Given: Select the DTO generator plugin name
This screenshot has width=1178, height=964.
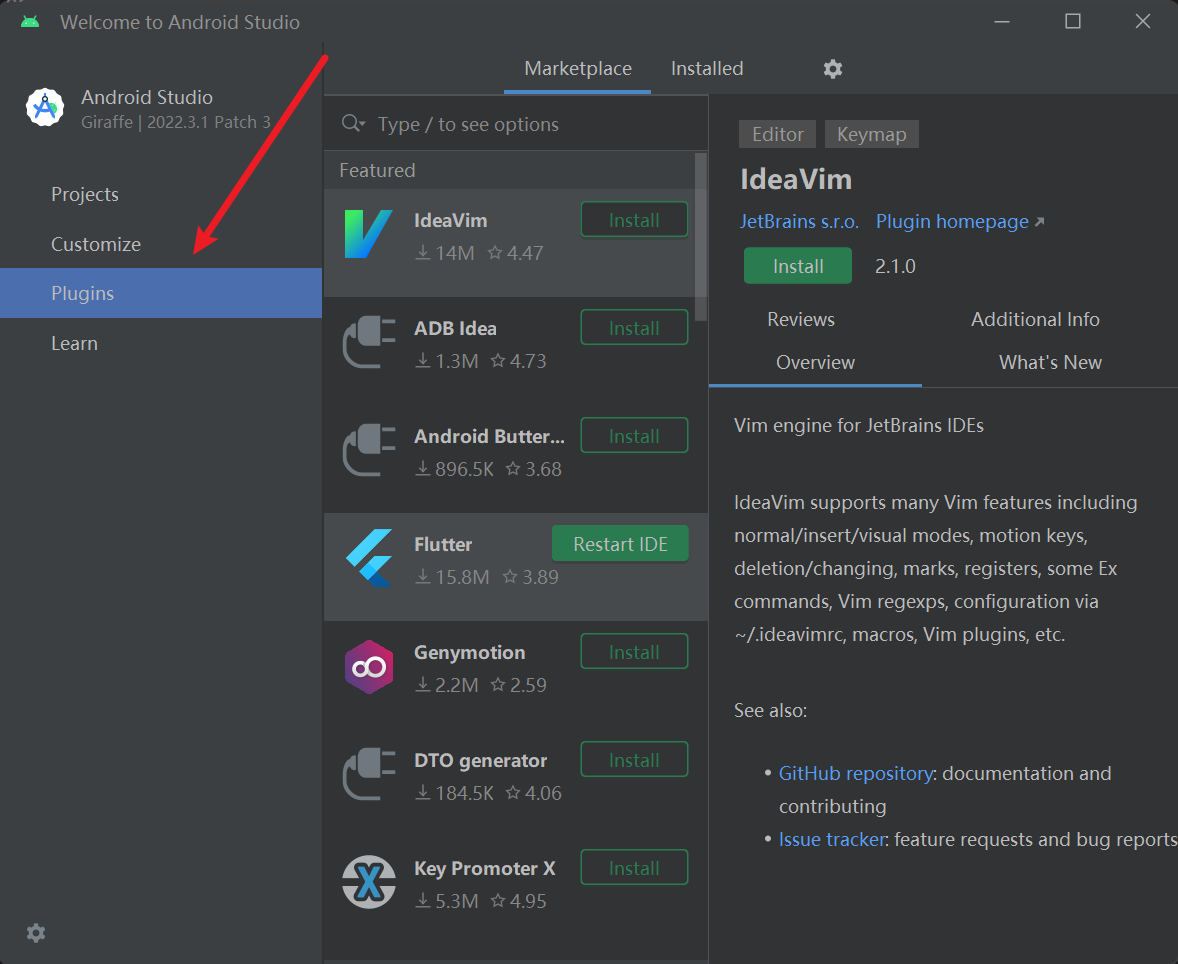Looking at the screenshot, I should [481, 760].
